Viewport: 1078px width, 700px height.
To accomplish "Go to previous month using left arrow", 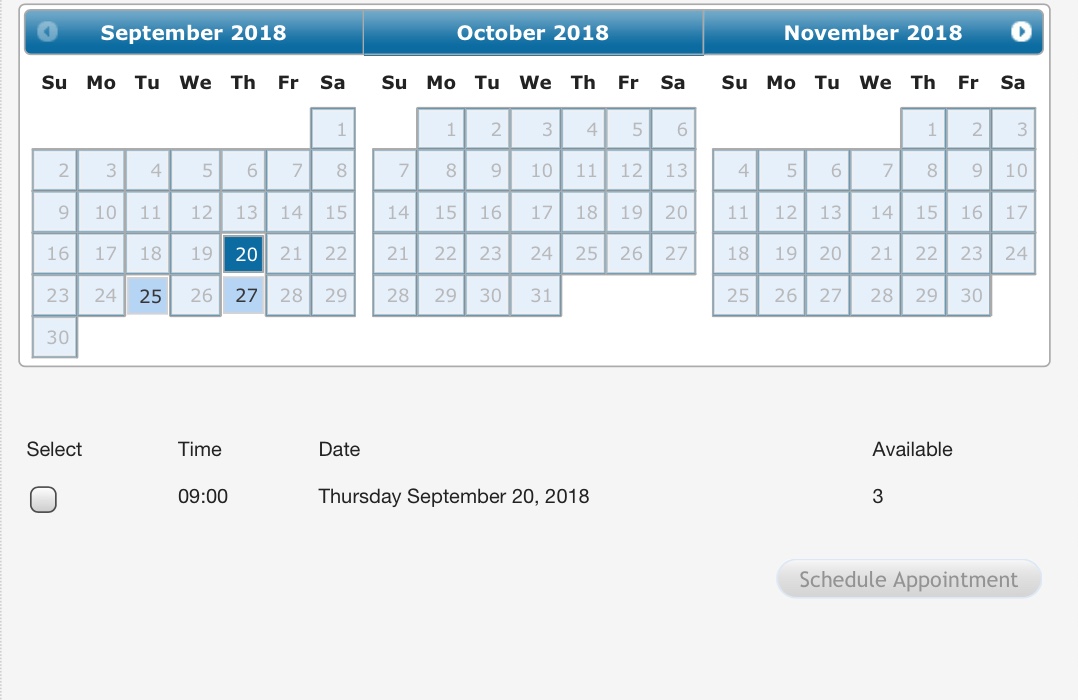I will tap(47, 32).
